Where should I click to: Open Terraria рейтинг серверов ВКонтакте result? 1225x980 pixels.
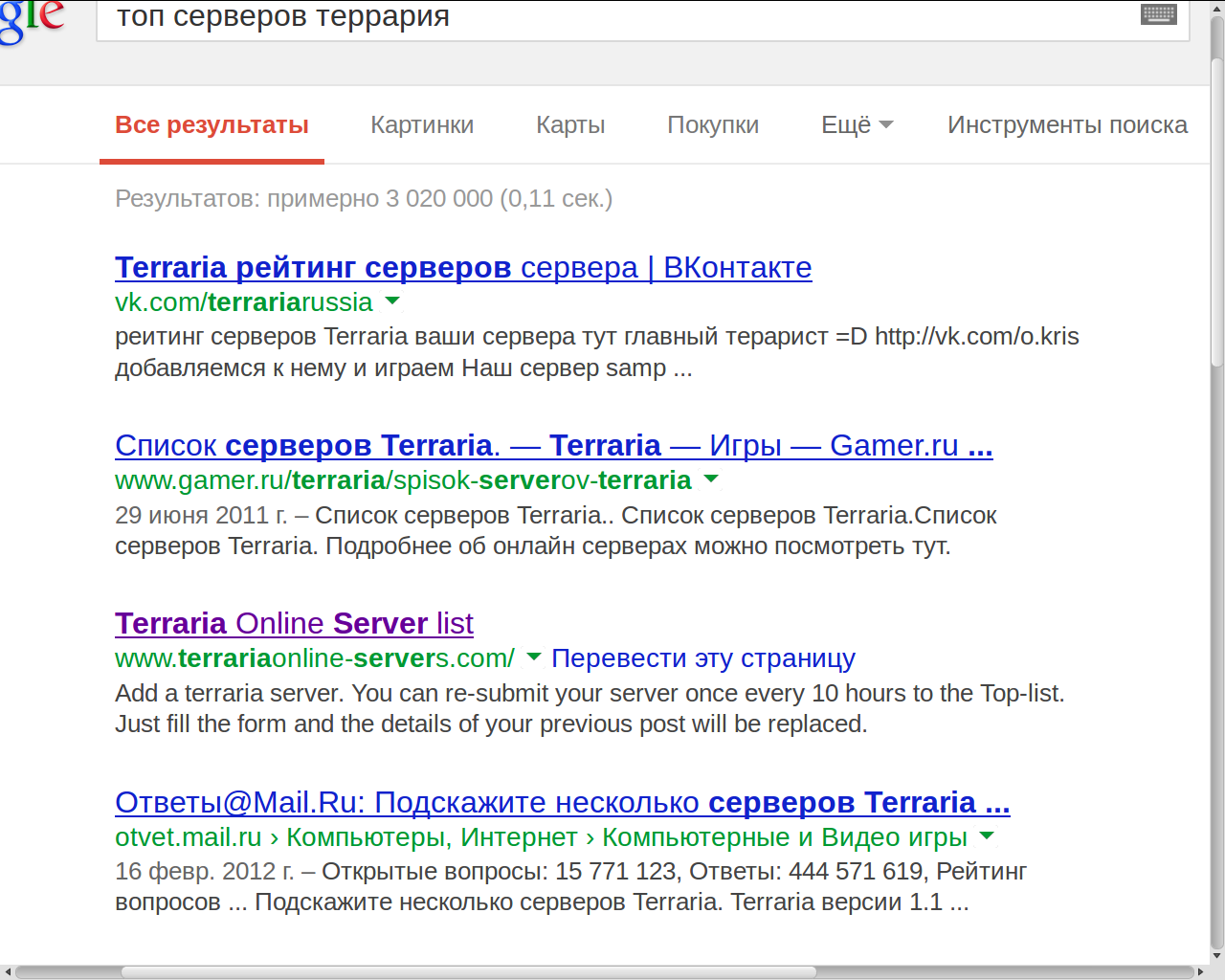pos(463,267)
